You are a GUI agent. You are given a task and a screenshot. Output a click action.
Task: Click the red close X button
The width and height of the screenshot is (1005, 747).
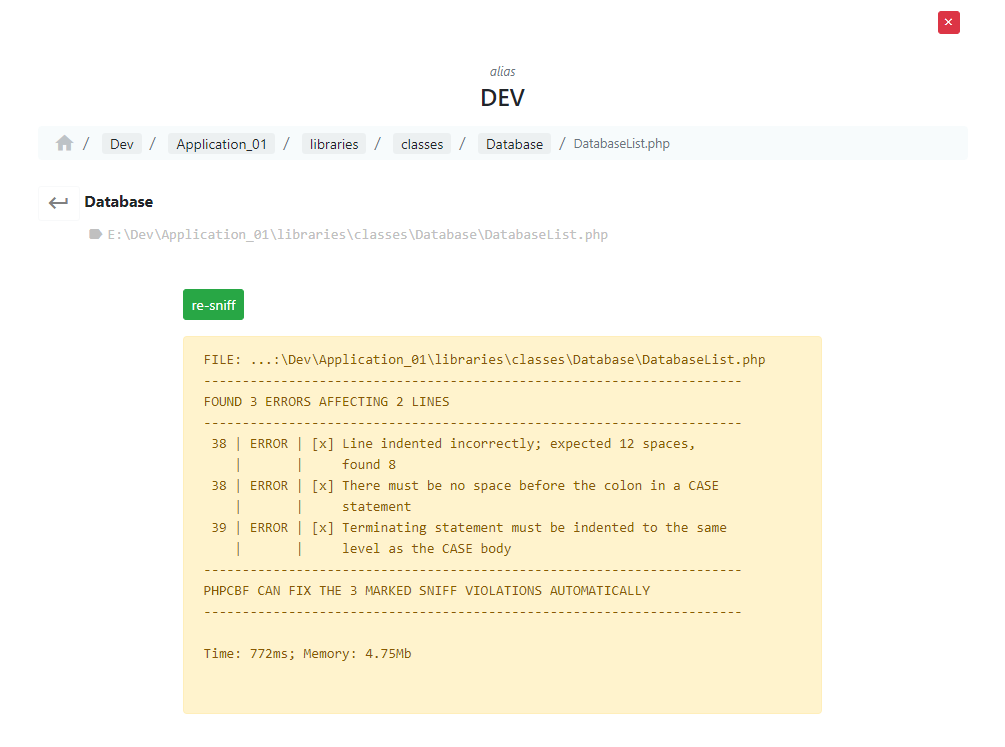click(948, 22)
